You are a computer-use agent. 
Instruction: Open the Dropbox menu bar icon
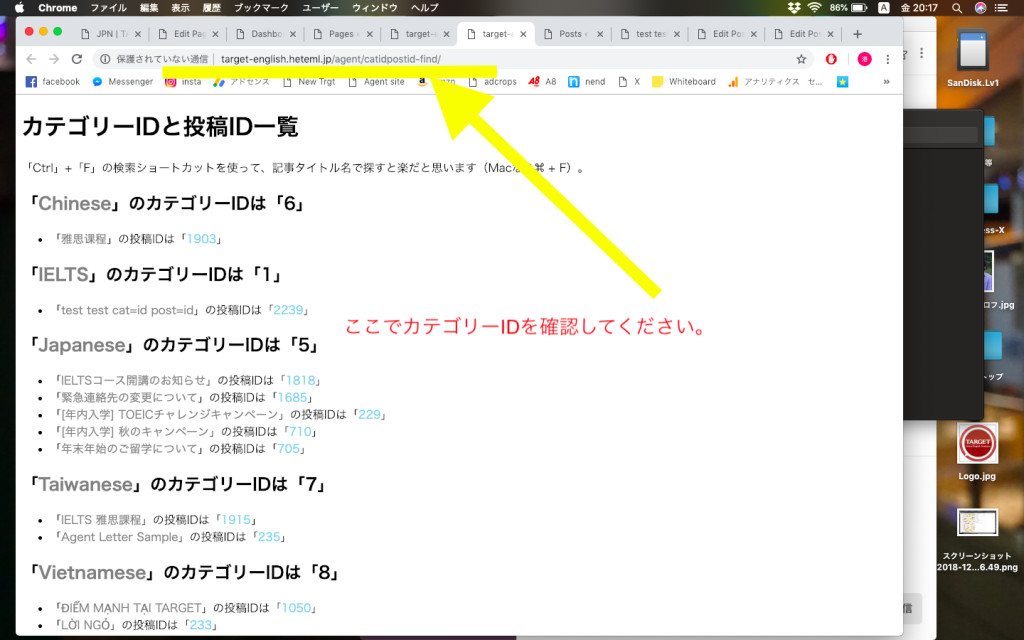(x=794, y=7)
